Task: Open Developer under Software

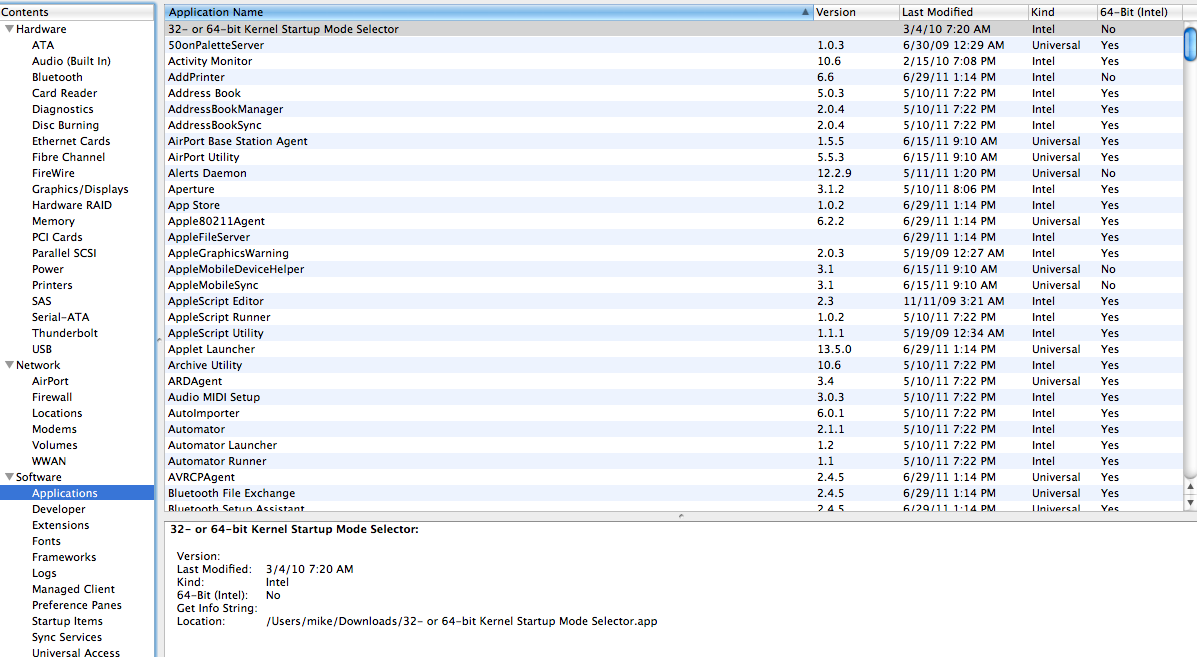Action: 59,510
